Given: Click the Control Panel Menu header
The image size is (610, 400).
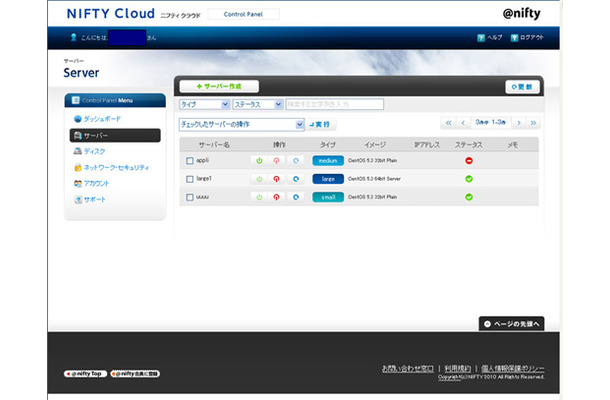Looking at the screenshot, I should 115,100.
